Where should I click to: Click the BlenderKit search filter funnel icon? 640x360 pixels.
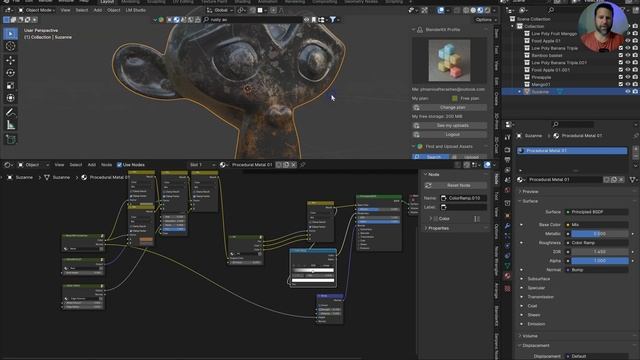point(333,20)
